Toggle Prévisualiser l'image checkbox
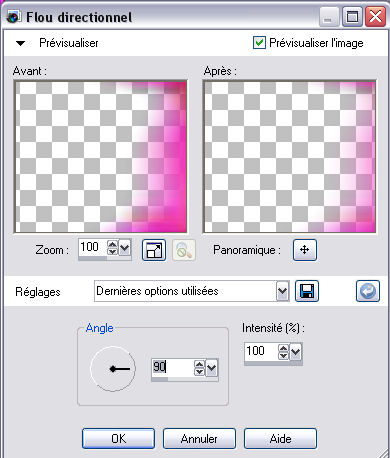The width and height of the screenshot is (390, 458). point(259,43)
